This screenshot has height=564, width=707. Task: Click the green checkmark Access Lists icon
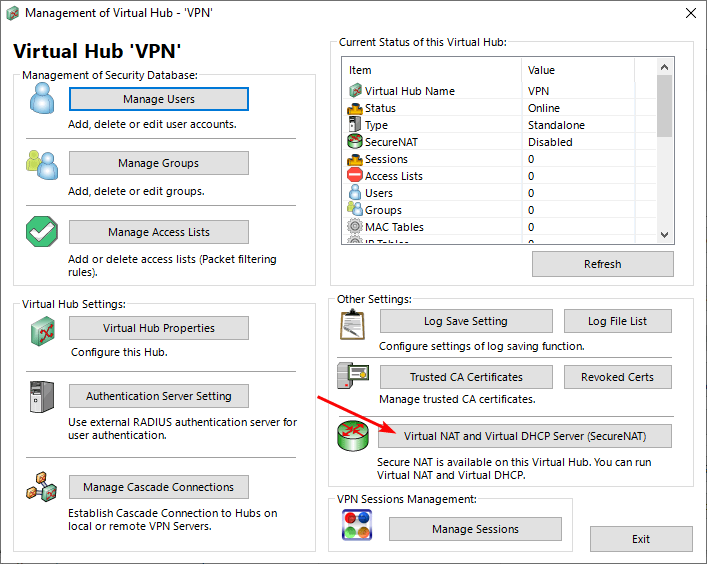tap(41, 232)
